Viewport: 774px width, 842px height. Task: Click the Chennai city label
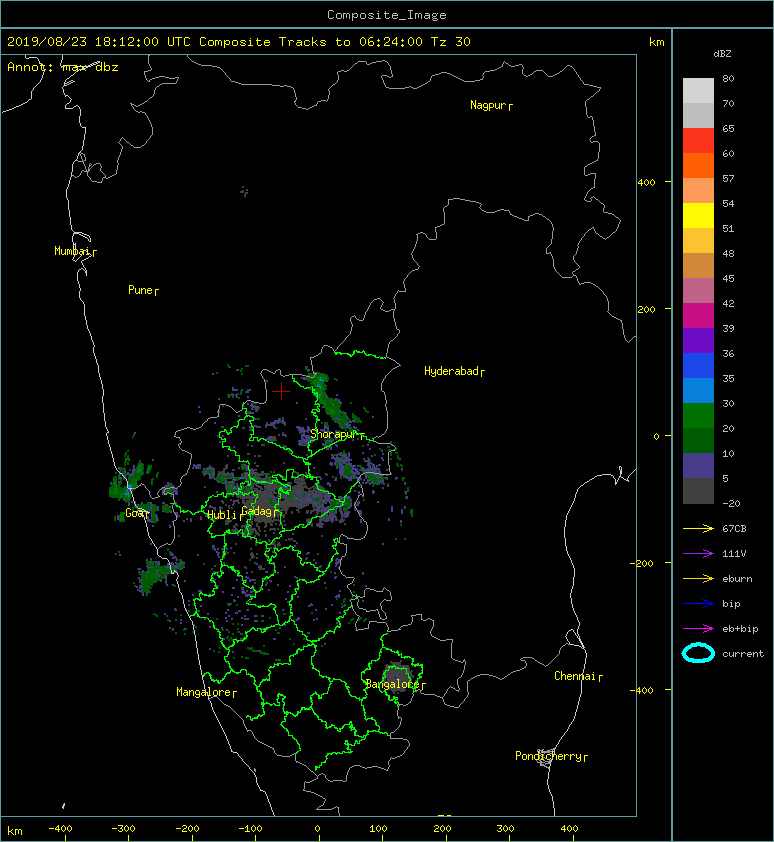[x=575, y=676]
